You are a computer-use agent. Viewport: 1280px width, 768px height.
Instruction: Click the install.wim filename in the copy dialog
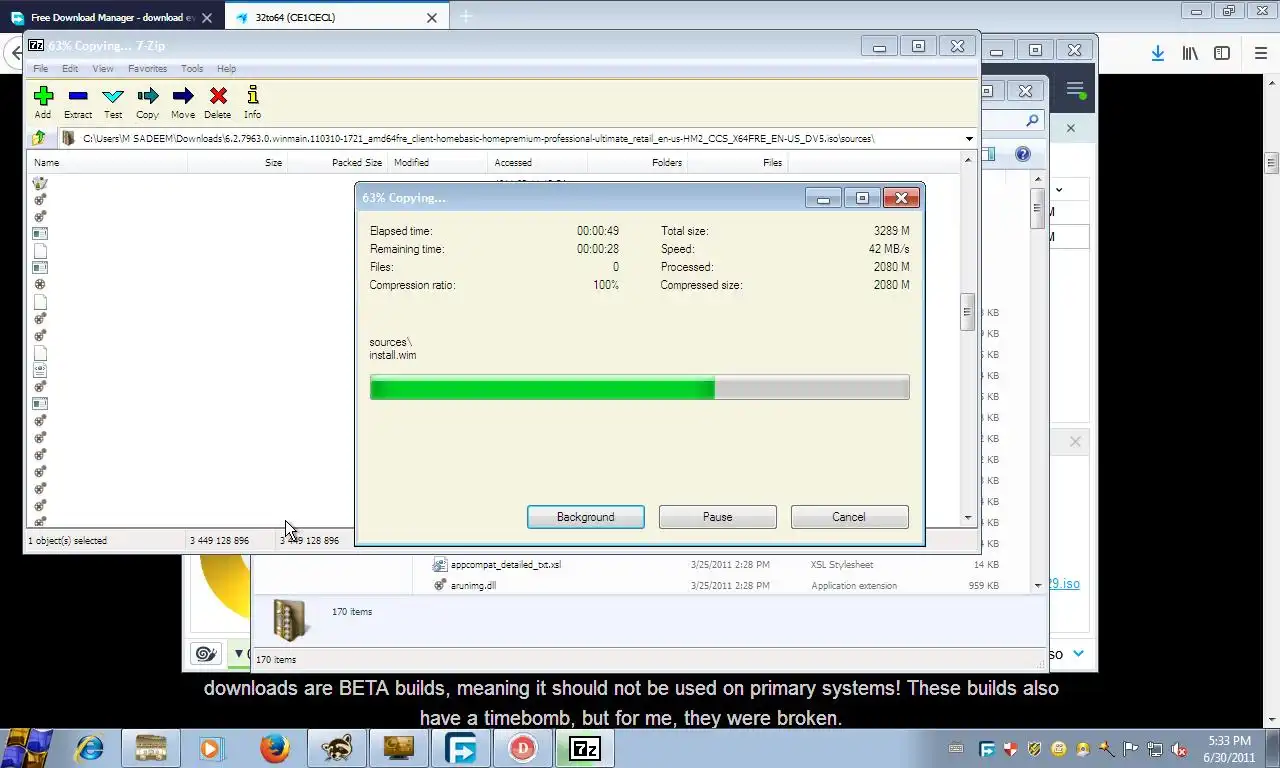(393, 355)
